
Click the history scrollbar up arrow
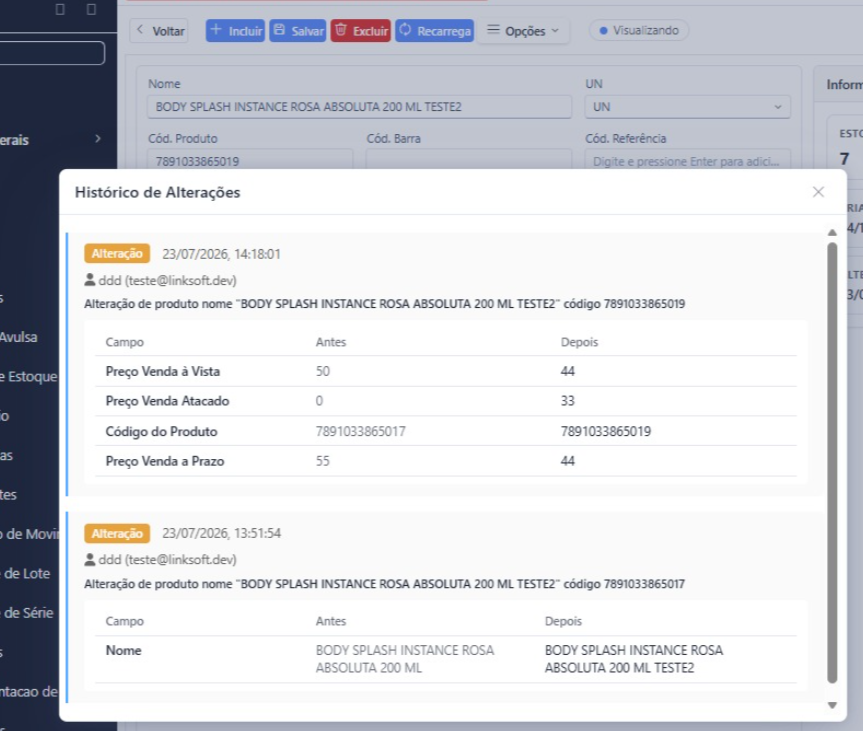tap(832, 233)
